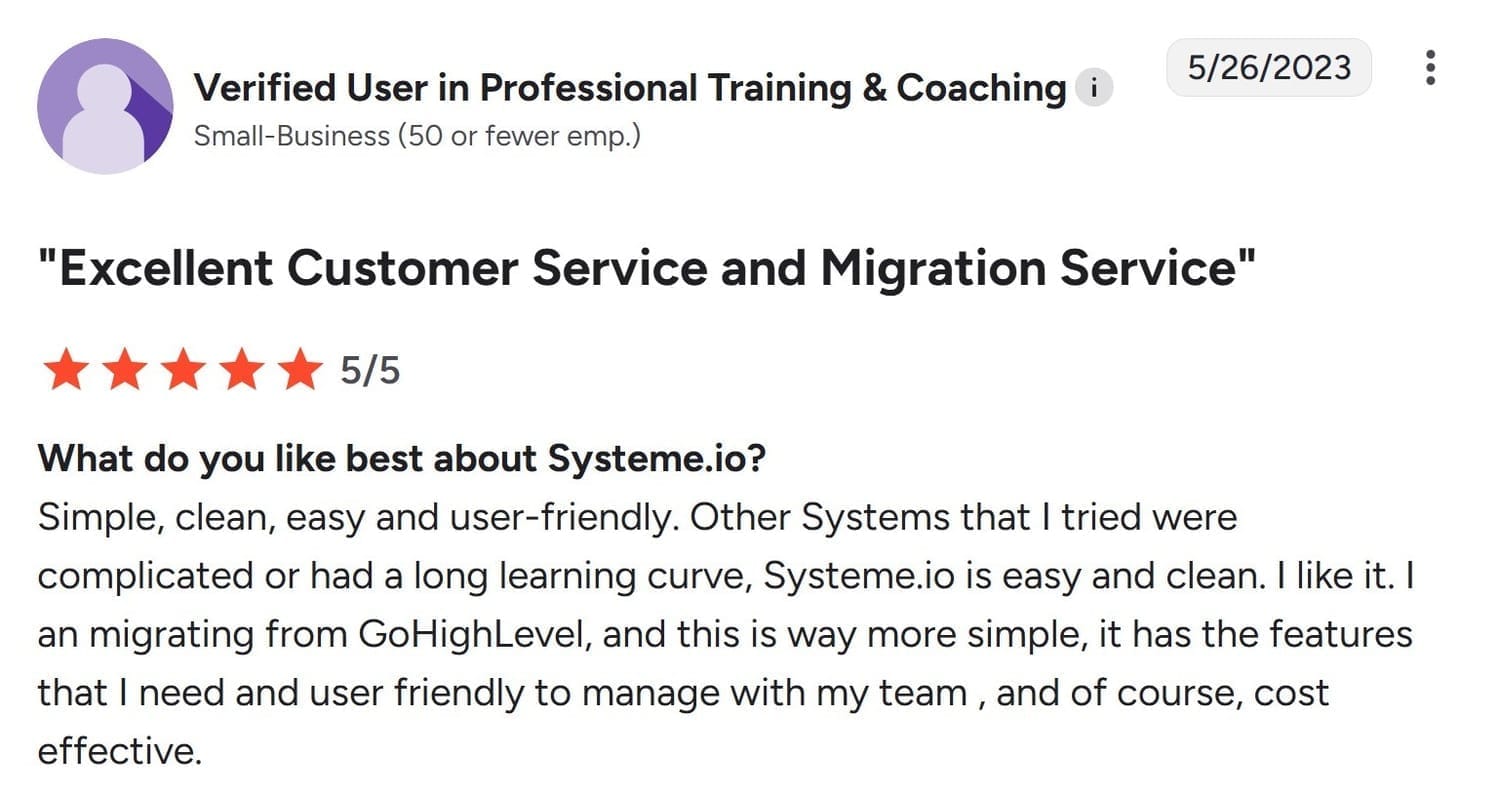Open the Verified User in Professional Training profile name
1500x800 pixels.
(629, 88)
